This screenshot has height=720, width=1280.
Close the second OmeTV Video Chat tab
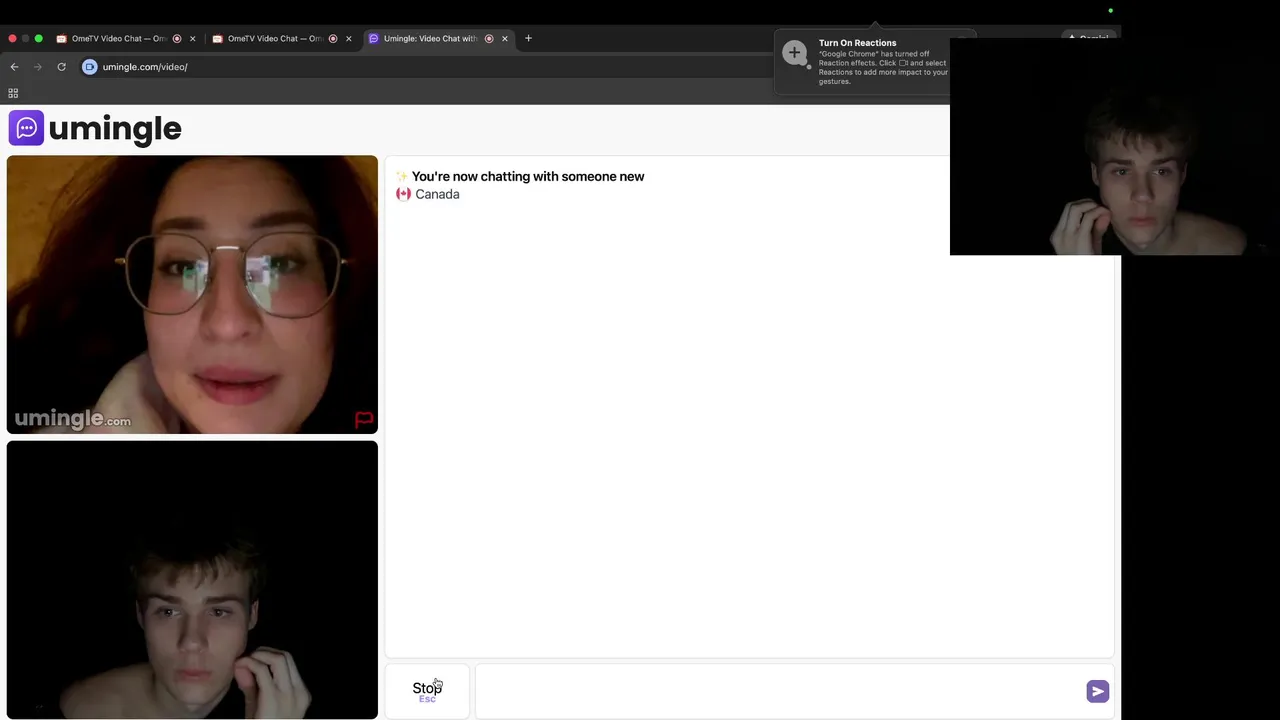click(x=348, y=39)
